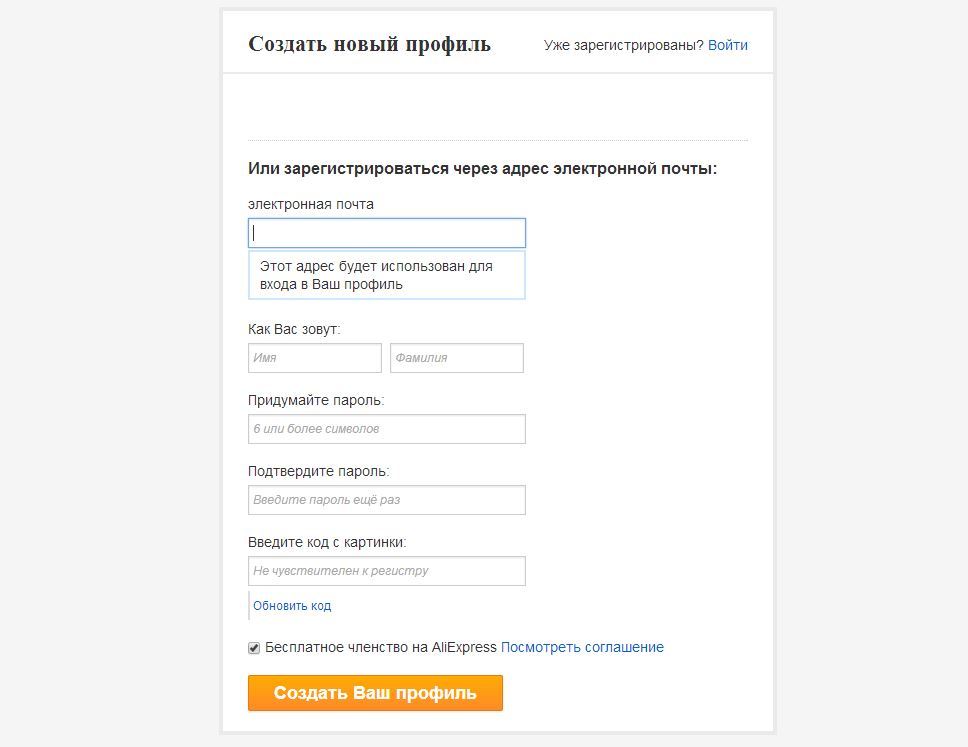Click the Уже зарегистрированы? text
This screenshot has height=747, width=968.
(623, 45)
